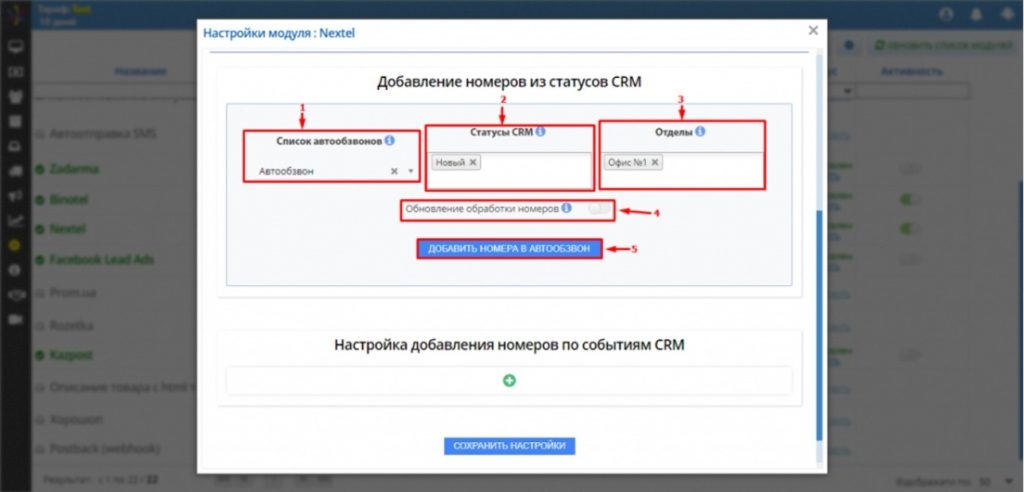Viewport: 1024px width, 492px height.
Task: Click the round info icon in left sidebar
Action: point(16,270)
